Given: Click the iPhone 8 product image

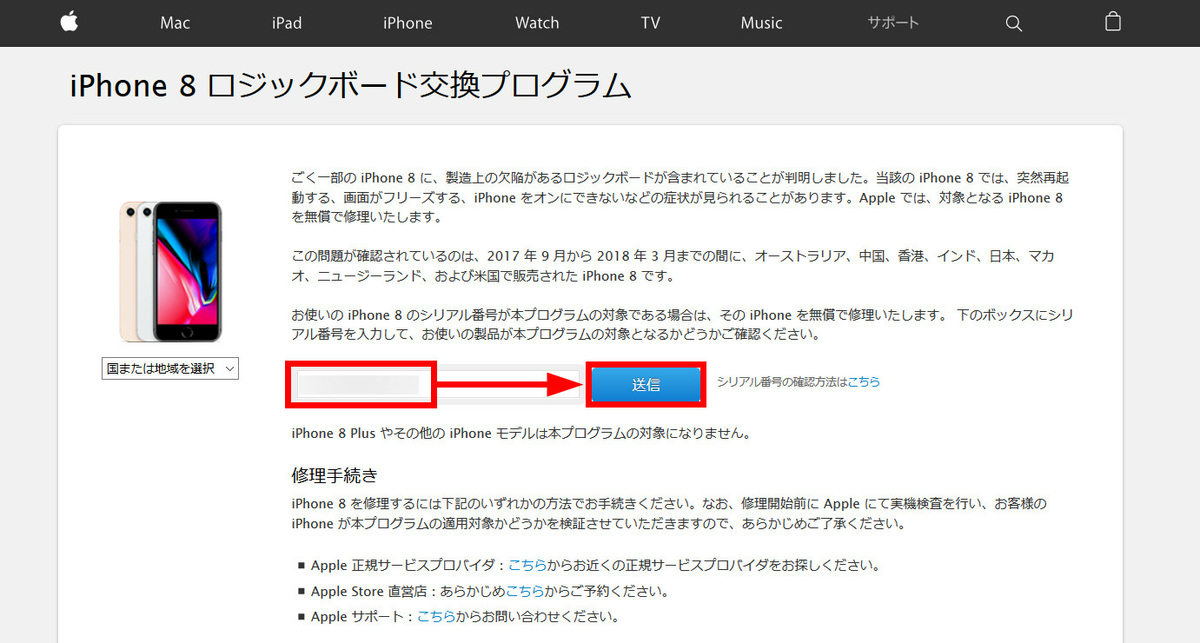Looking at the screenshot, I should (x=170, y=272).
